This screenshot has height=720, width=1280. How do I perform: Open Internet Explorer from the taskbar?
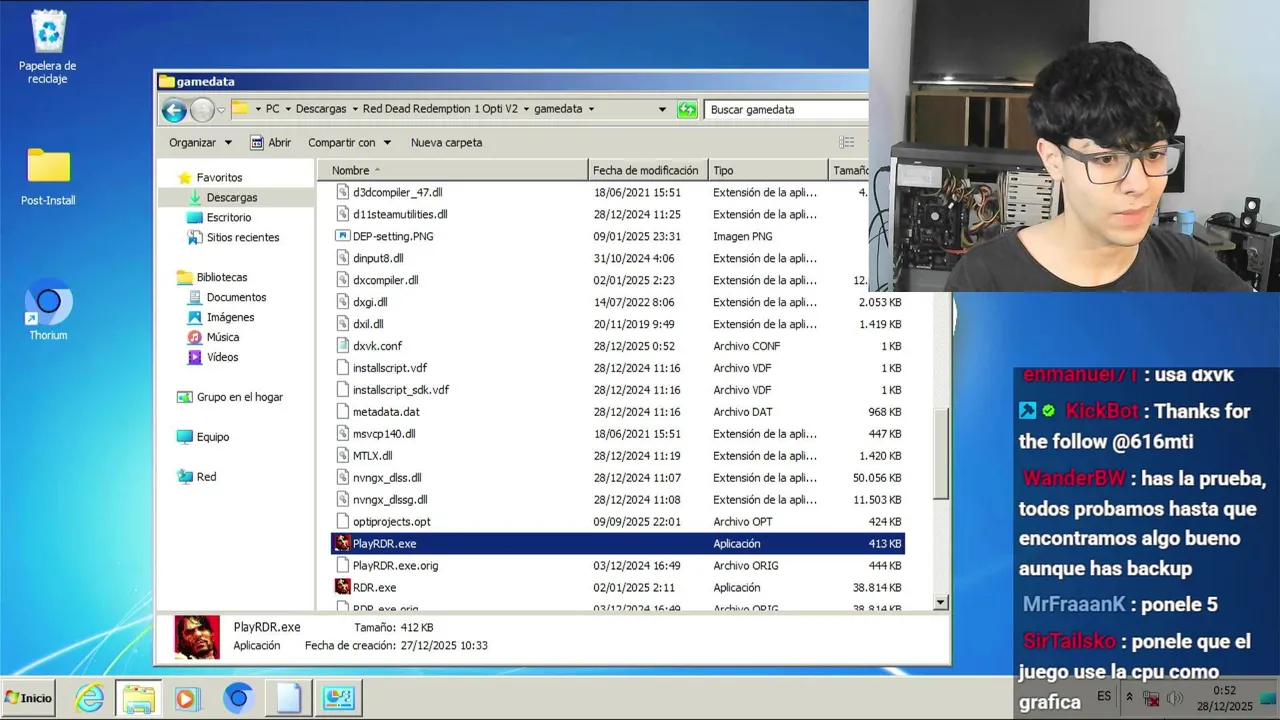pyautogui.click(x=90, y=698)
